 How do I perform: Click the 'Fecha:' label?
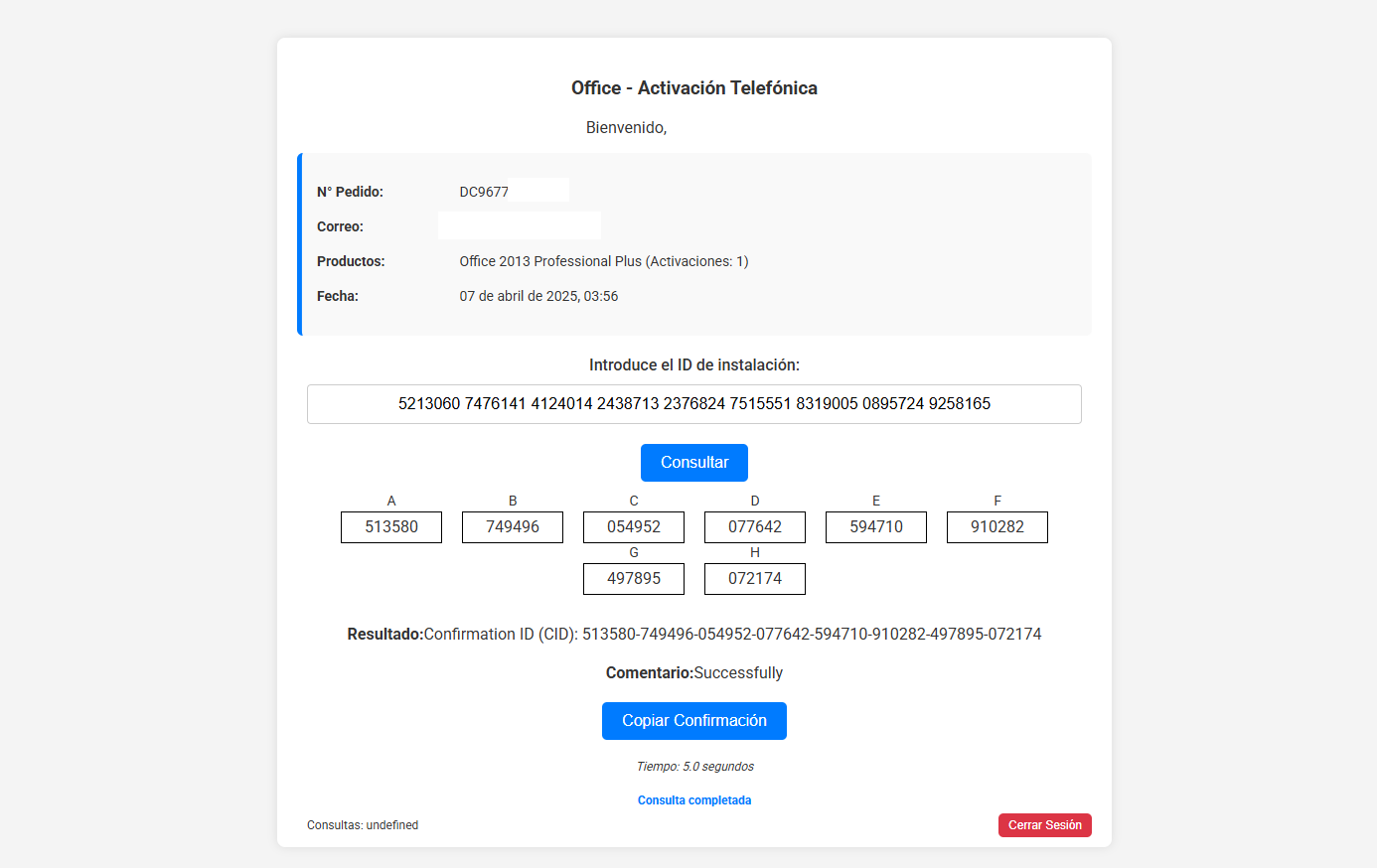(338, 296)
